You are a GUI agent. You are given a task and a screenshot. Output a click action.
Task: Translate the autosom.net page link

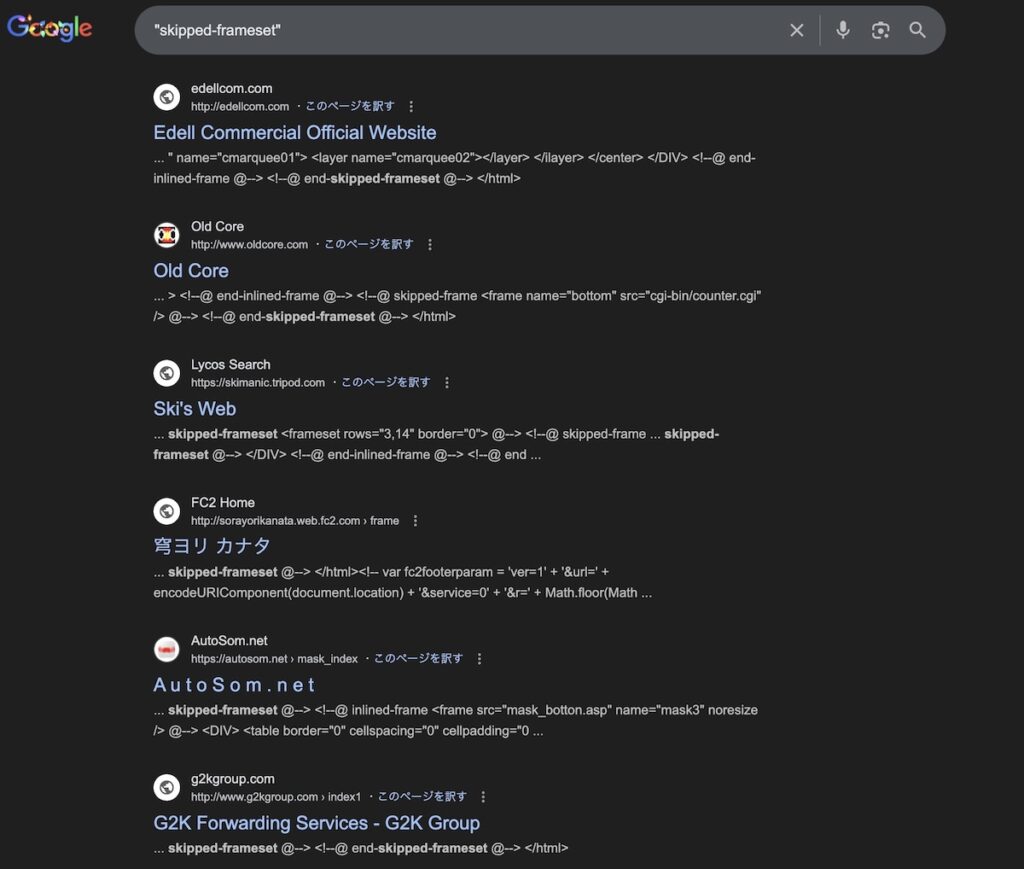[418, 658]
